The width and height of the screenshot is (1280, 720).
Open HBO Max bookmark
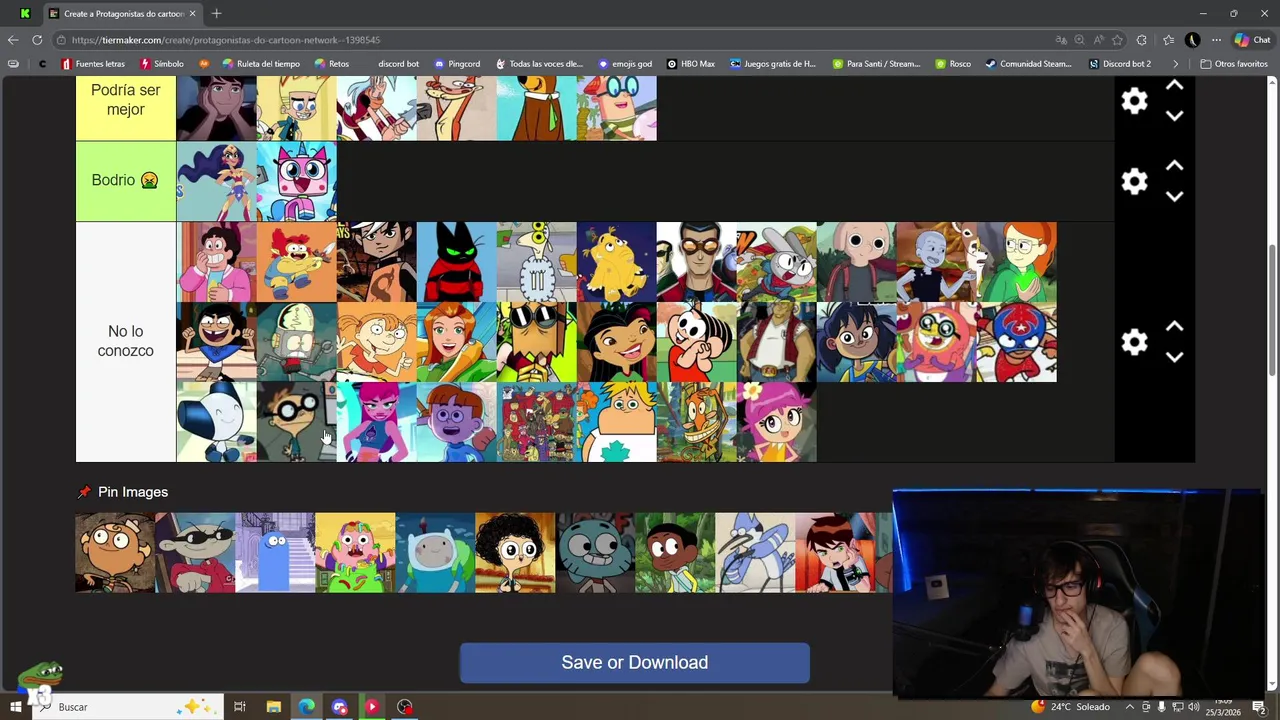(x=691, y=64)
